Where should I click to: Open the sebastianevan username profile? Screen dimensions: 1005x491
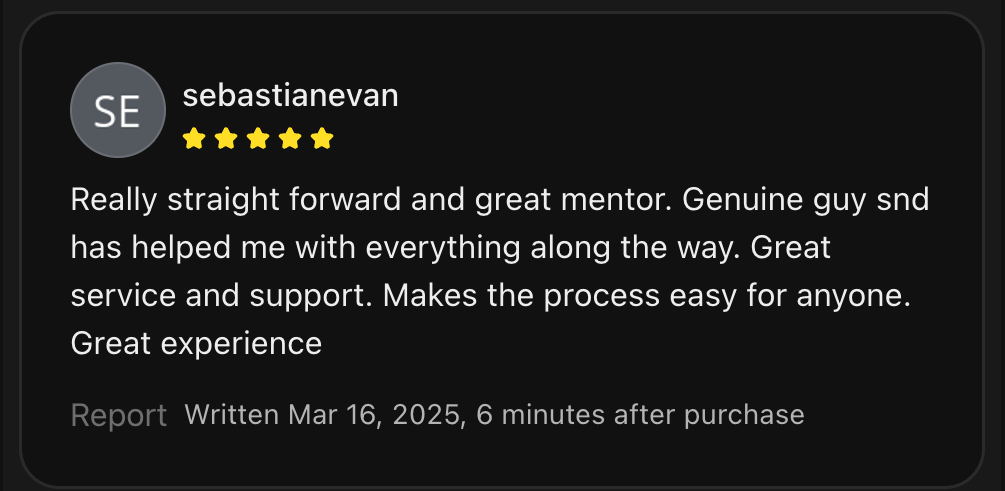291,96
